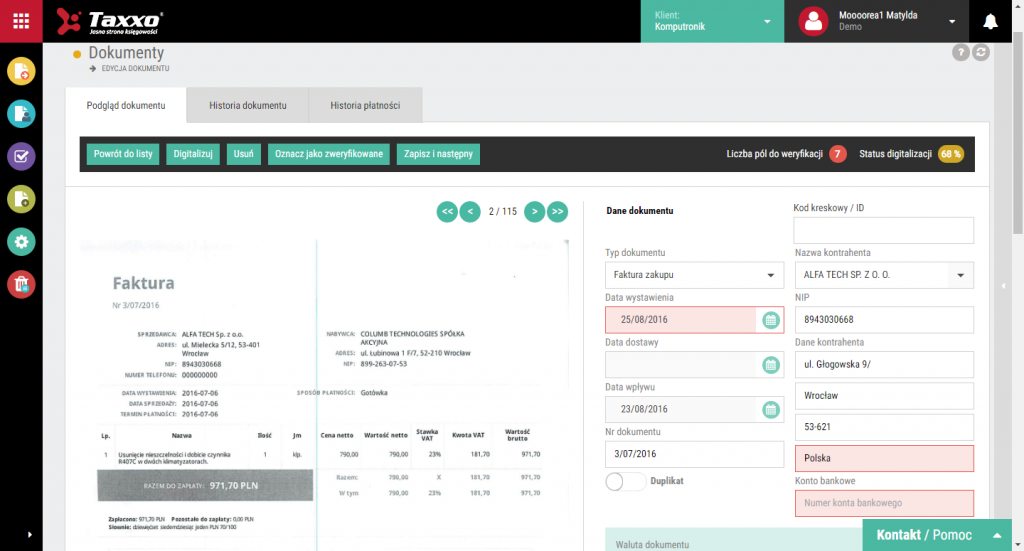Switch to Podgląd dokumentu tab
This screenshot has height=551, width=1024.
126,105
